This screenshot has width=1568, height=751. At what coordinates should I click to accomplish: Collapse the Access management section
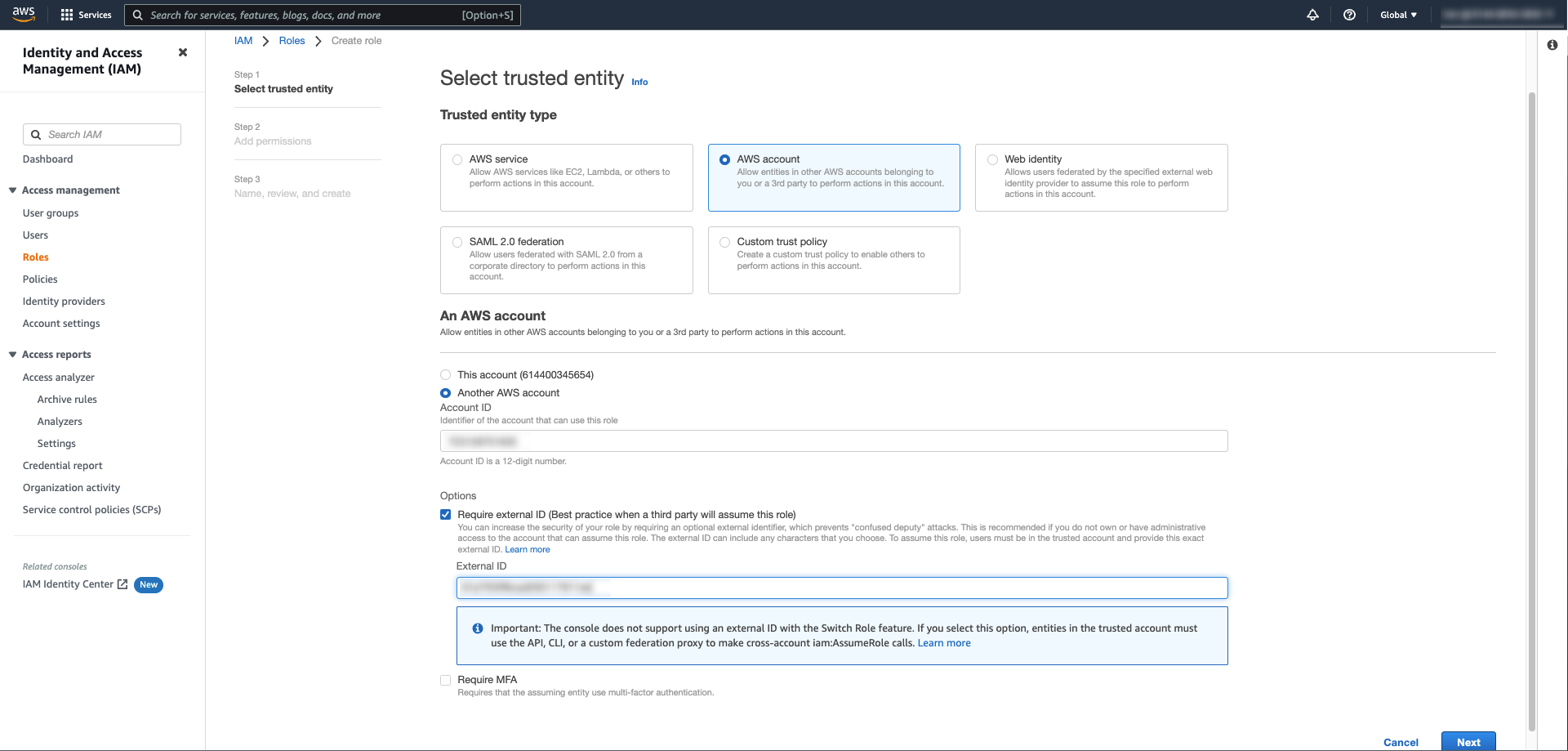13,190
